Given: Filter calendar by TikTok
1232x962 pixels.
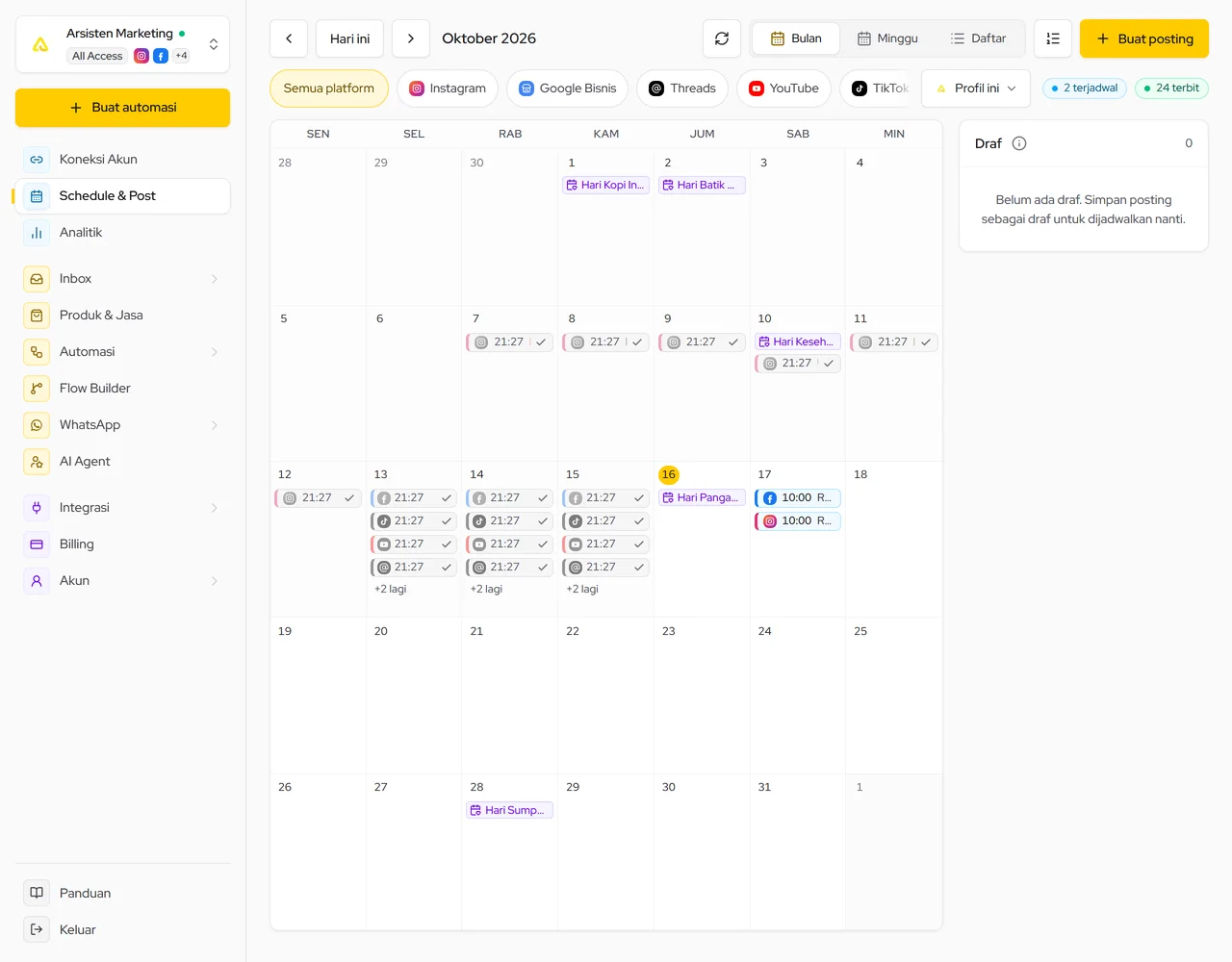Looking at the screenshot, I should (x=877, y=89).
